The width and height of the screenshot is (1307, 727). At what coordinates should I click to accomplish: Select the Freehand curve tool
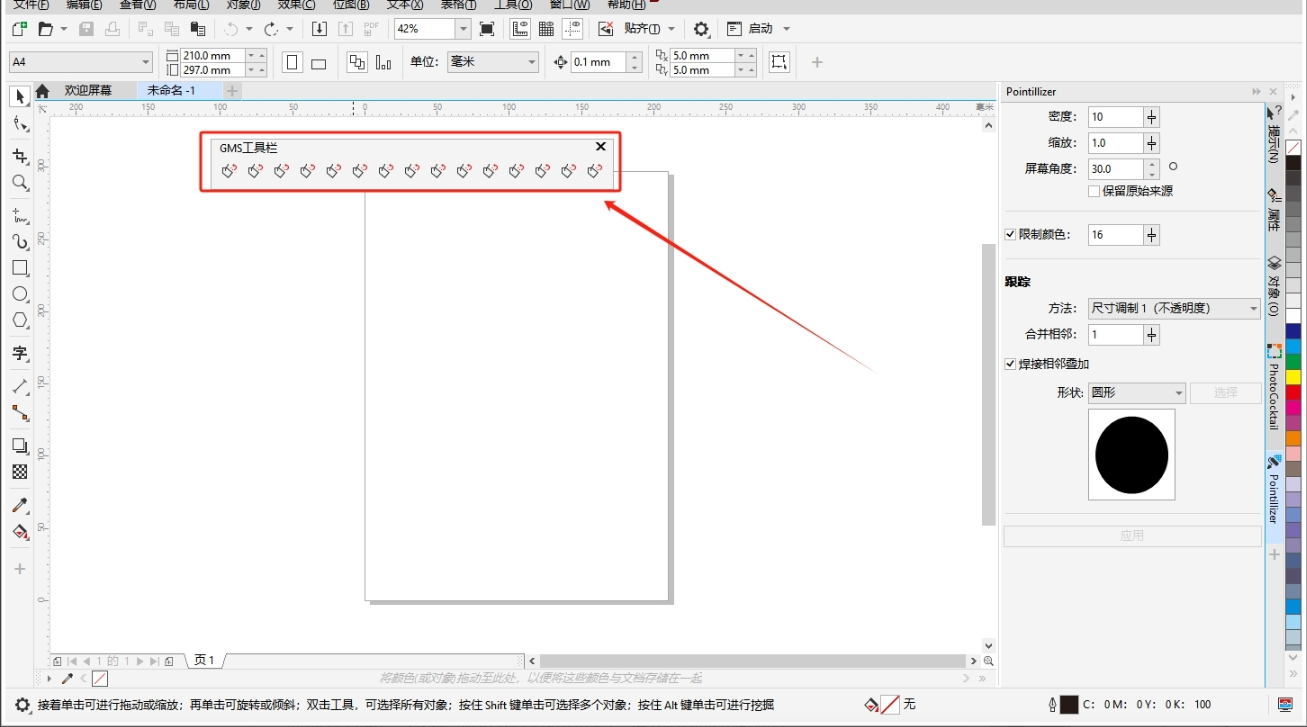click(x=20, y=215)
